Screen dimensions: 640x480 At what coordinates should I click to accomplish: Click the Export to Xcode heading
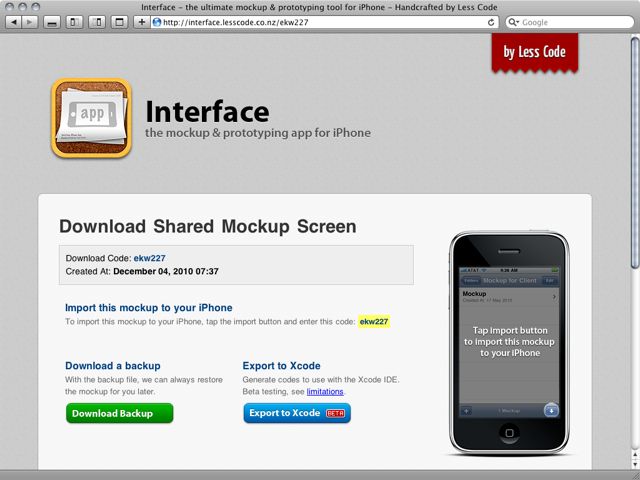point(281,366)
